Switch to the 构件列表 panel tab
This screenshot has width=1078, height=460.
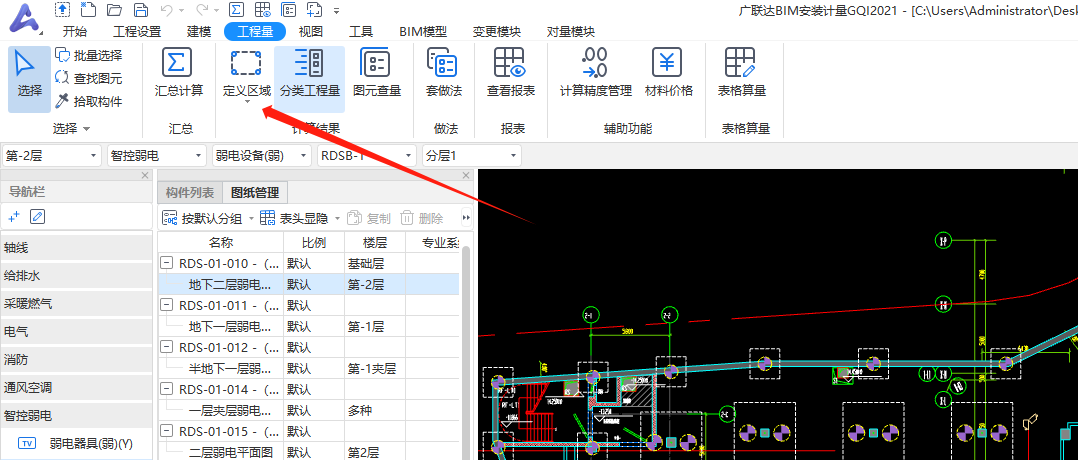(x=190, y=193)
